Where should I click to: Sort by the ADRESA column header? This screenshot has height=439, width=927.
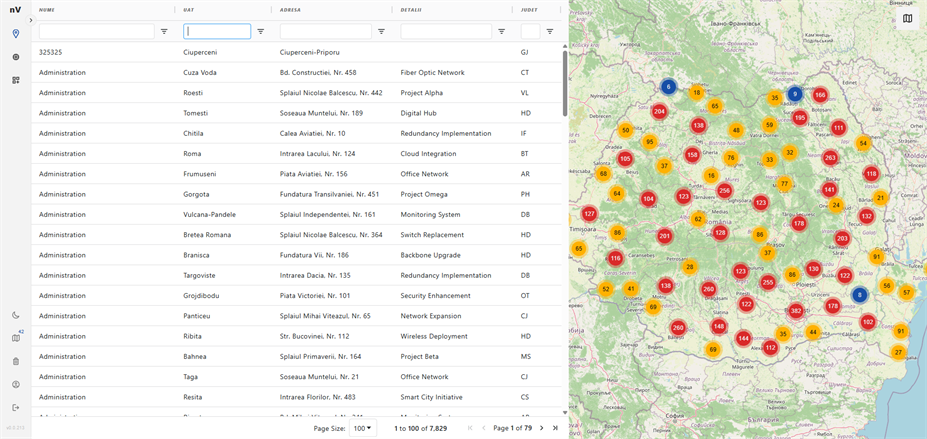point(291,9)
